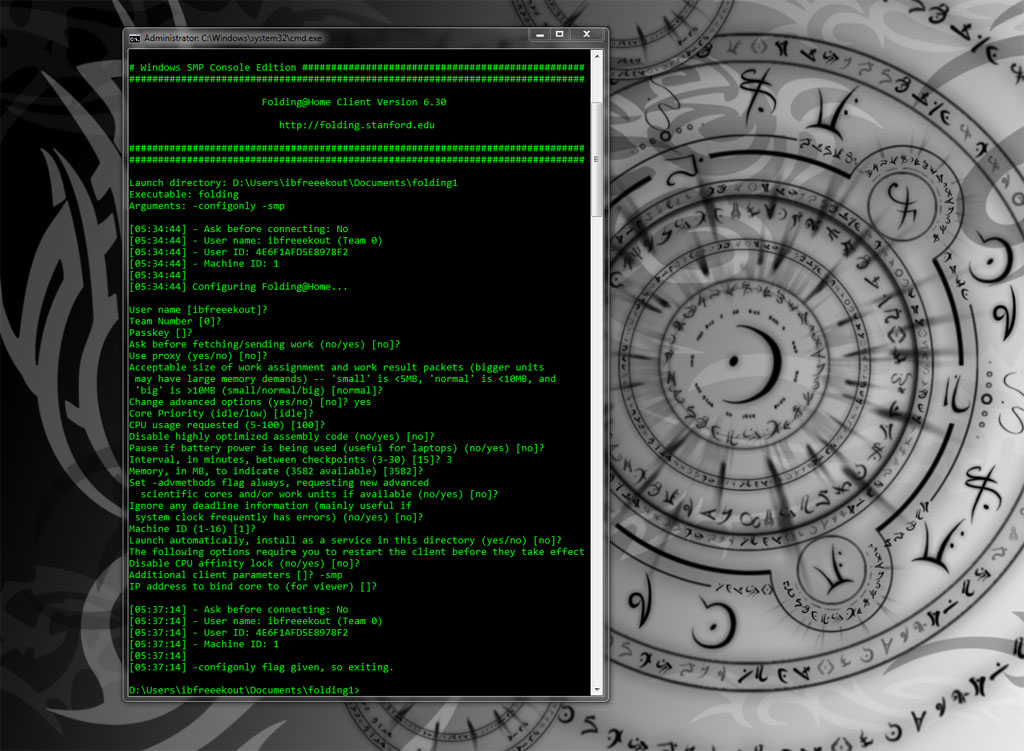This screenshot has height=751, width=1024.
Task: Click the 'IP address to bind core' line
Action: coord(253,586)
